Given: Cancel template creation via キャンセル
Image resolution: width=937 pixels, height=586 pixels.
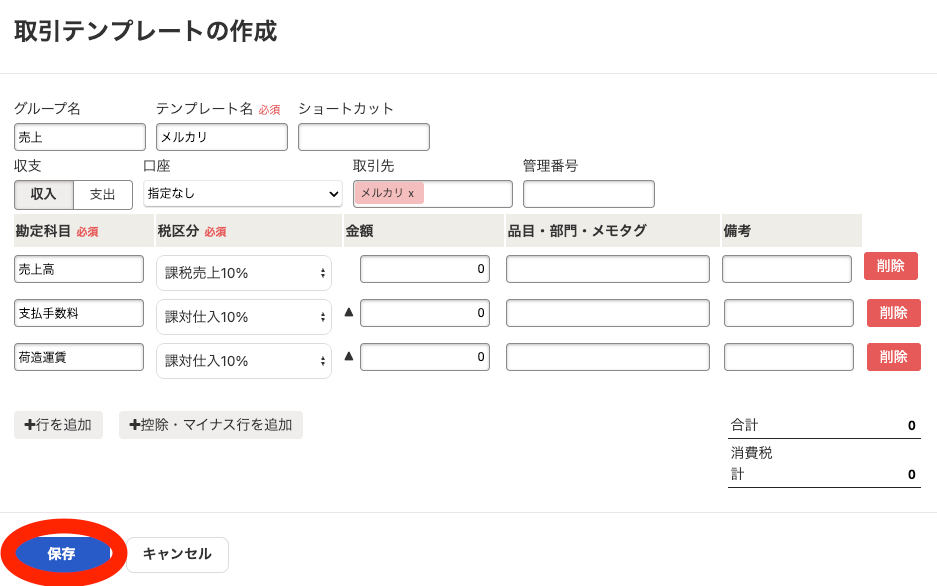Looking at the screenshot, I should tap(177, 554).
